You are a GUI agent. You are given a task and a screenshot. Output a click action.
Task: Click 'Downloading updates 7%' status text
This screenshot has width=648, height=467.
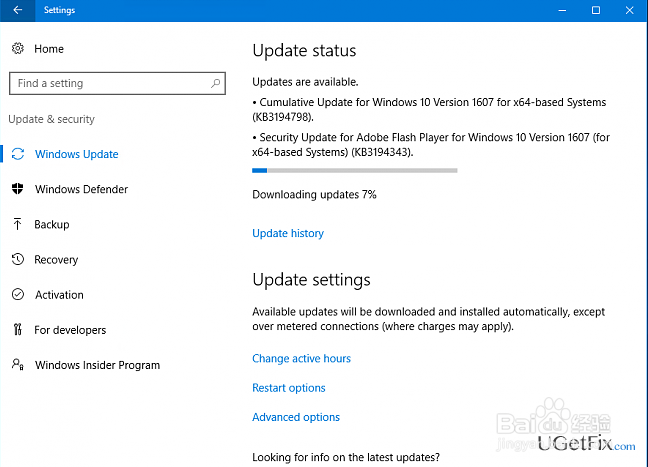point(314,194)
